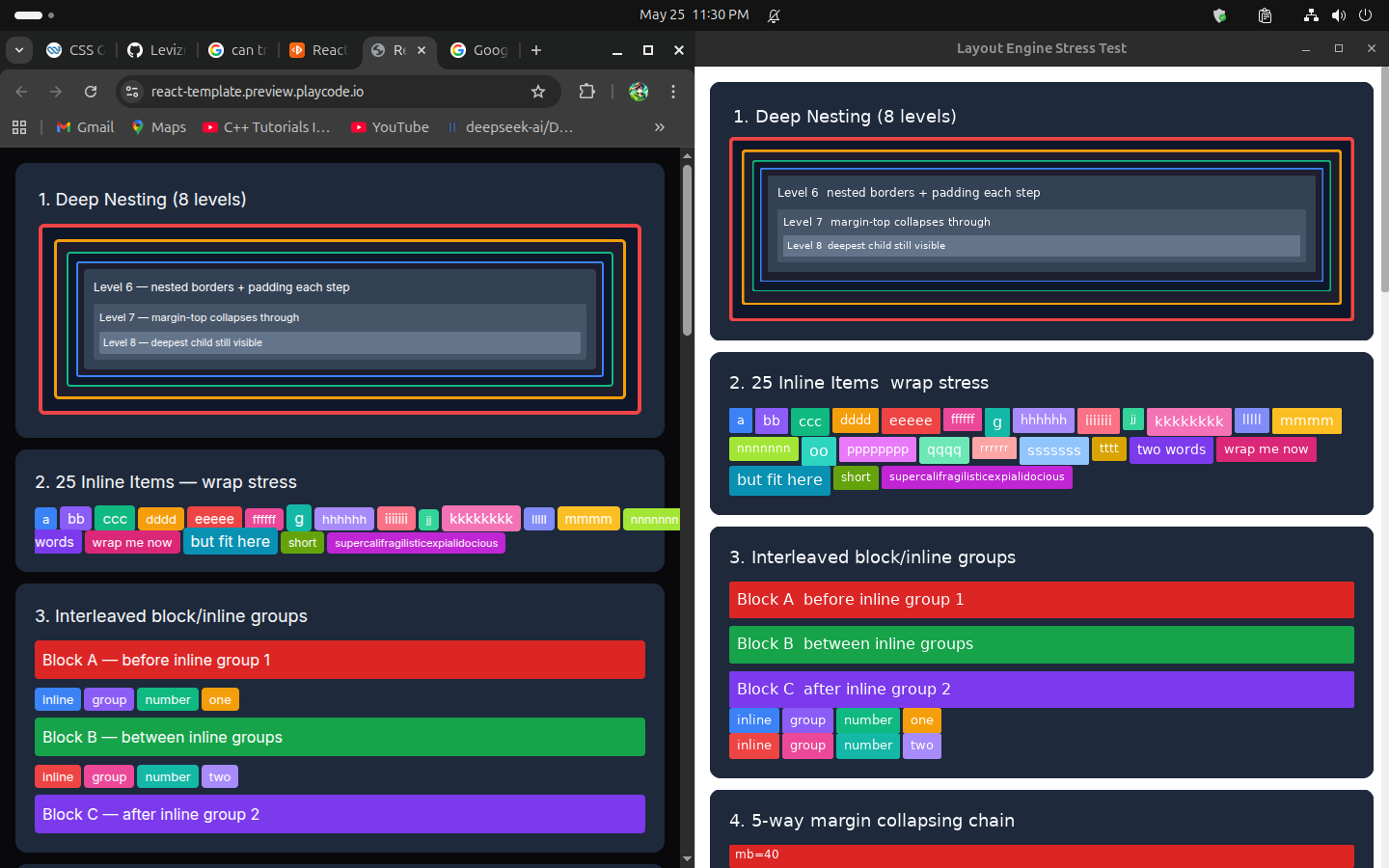Show hidden bookmarks with the overflow chevron
The height and width of the screenshot is (868, 1389).
[660, 127]
